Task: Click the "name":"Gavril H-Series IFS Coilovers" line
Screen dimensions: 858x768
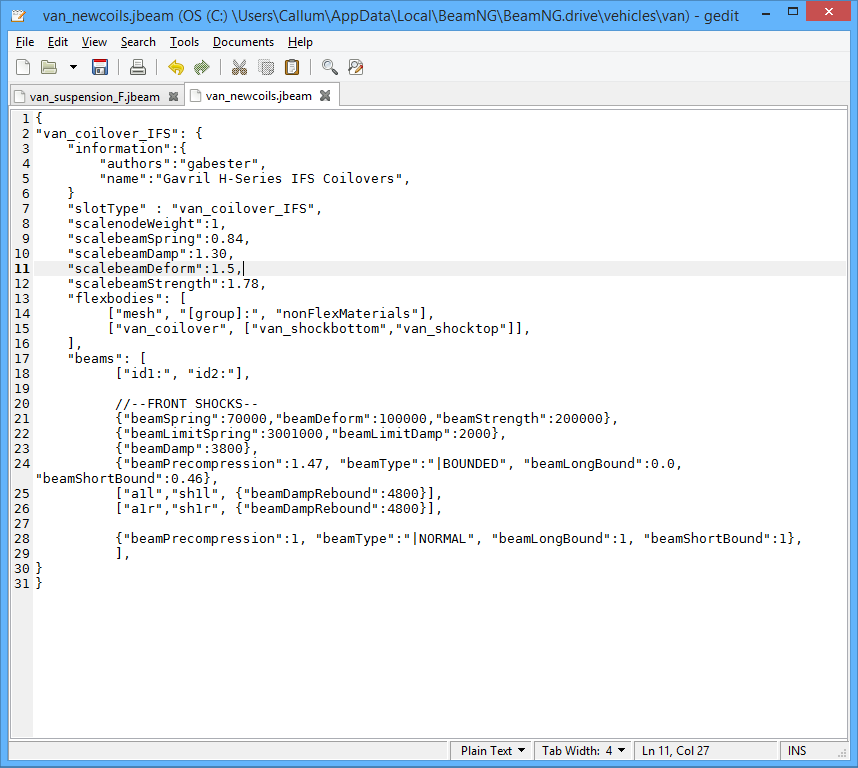Action: (x=254, y=178)
